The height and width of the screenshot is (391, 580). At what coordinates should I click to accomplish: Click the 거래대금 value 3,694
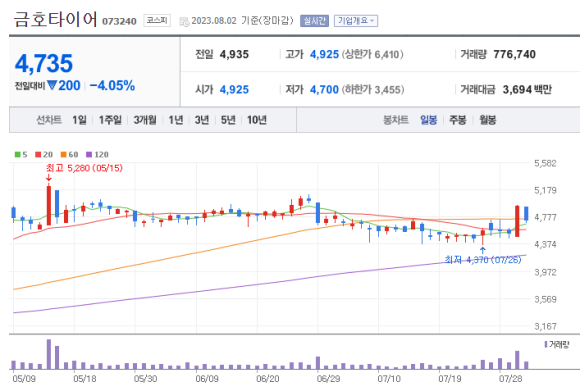click(x=517, y=90)
